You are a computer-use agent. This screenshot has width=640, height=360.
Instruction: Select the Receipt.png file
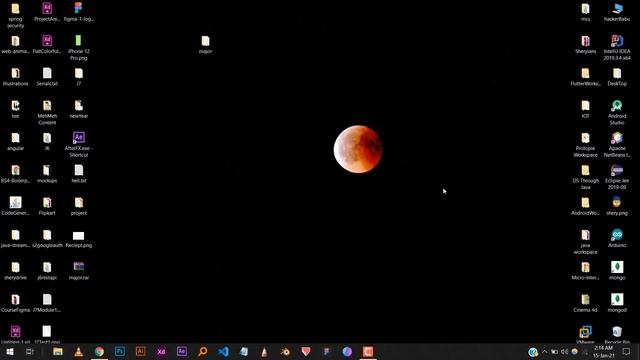pyautogui.click(x=79, y=239)
